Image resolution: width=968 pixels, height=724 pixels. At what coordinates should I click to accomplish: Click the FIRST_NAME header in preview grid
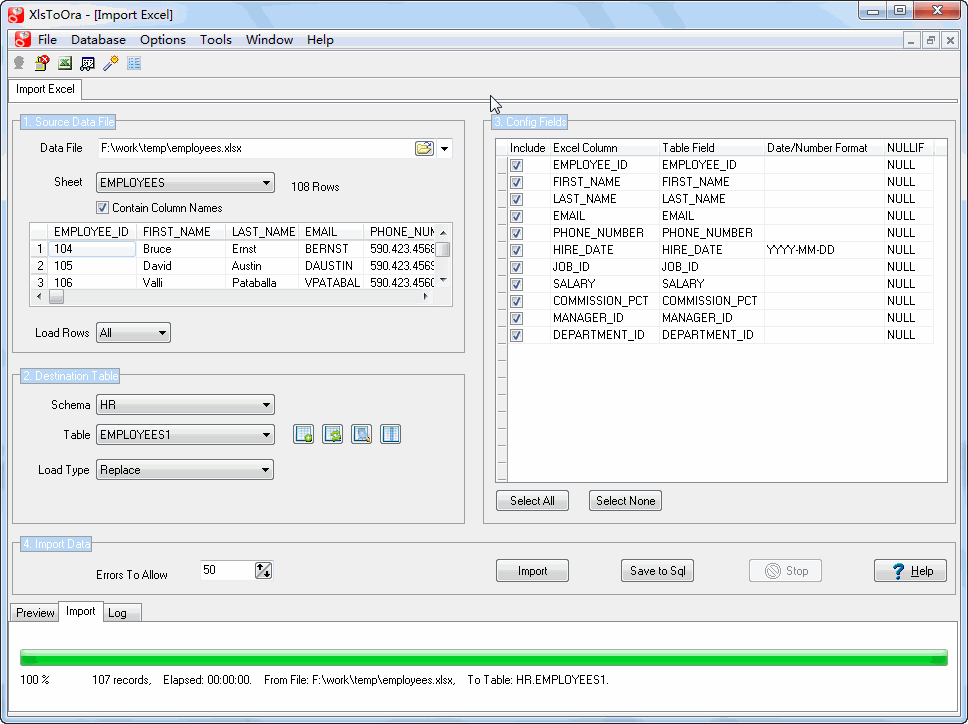coord(181,232)
